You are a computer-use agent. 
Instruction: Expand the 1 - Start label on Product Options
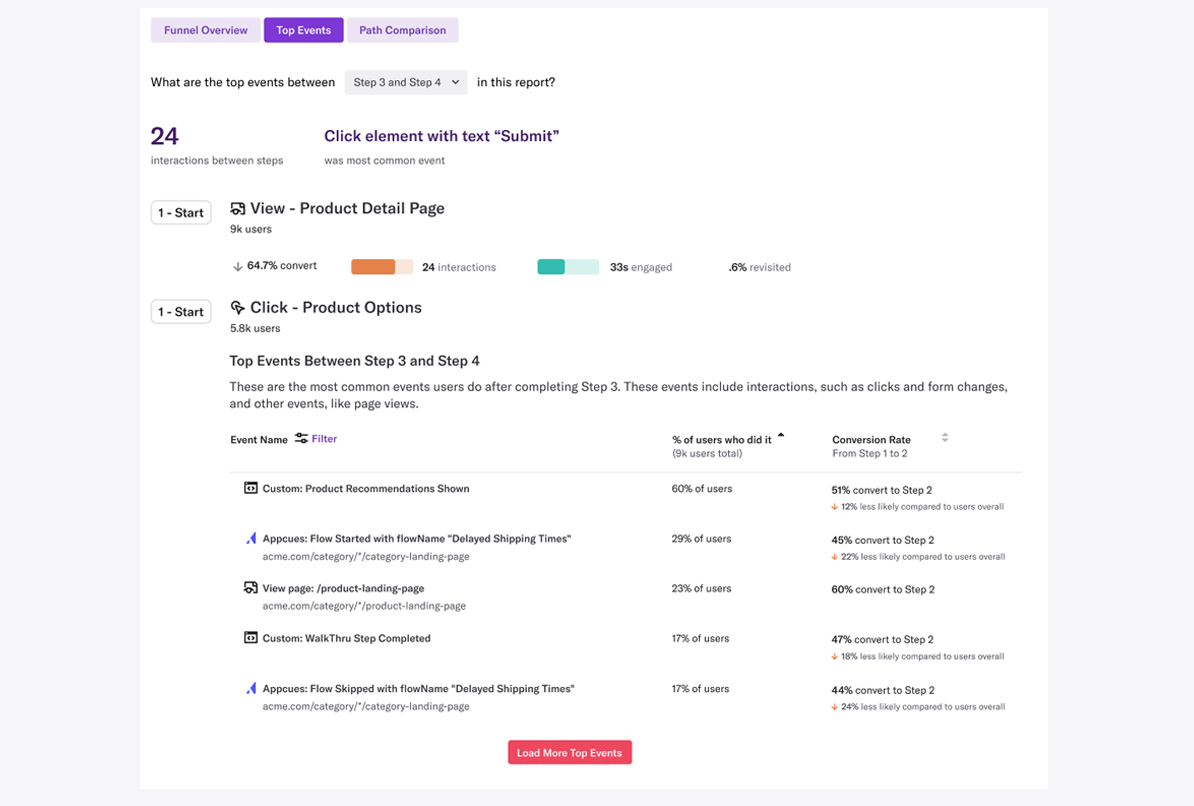click(180, 311)
